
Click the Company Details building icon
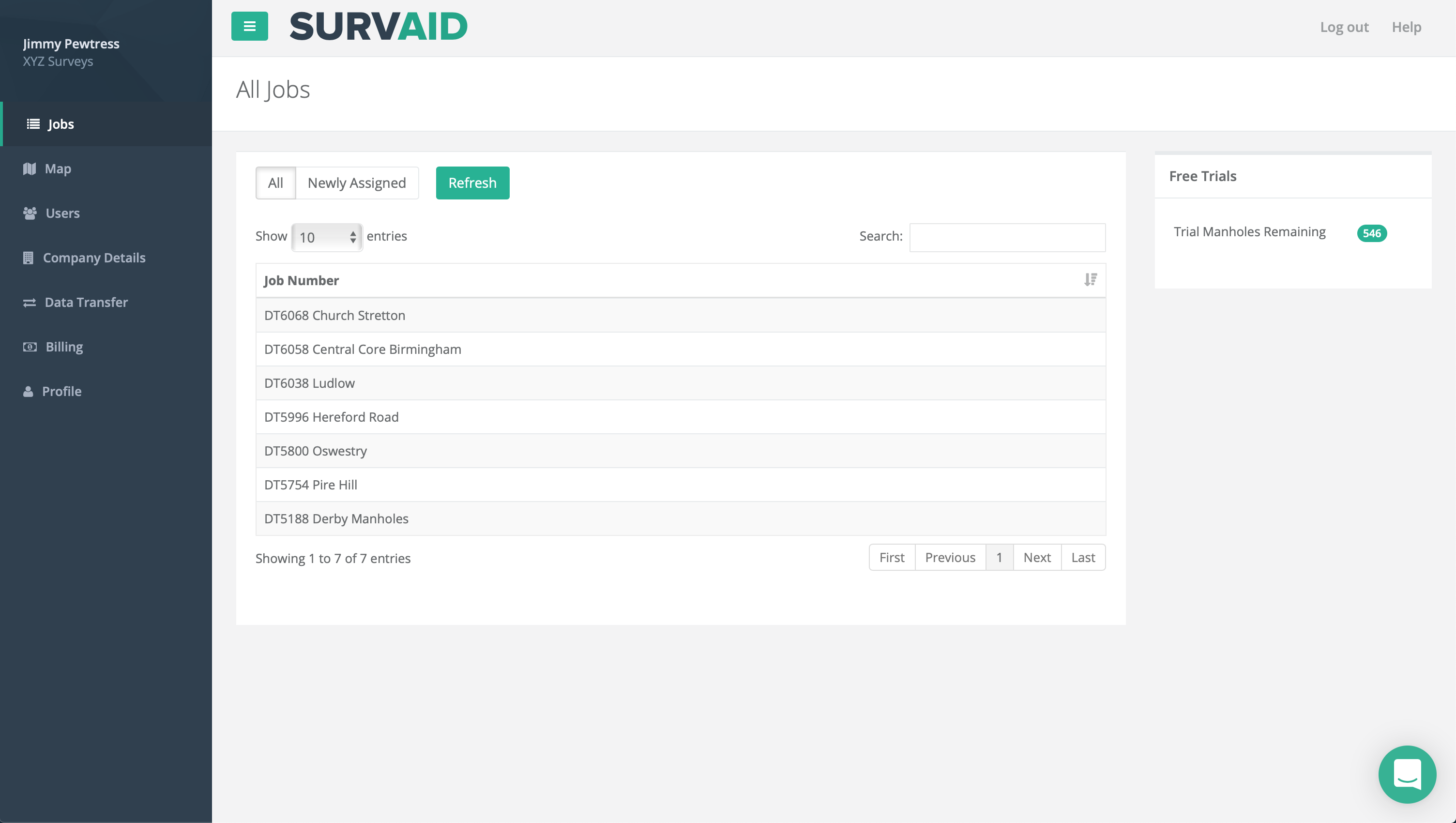coord(28,258)
